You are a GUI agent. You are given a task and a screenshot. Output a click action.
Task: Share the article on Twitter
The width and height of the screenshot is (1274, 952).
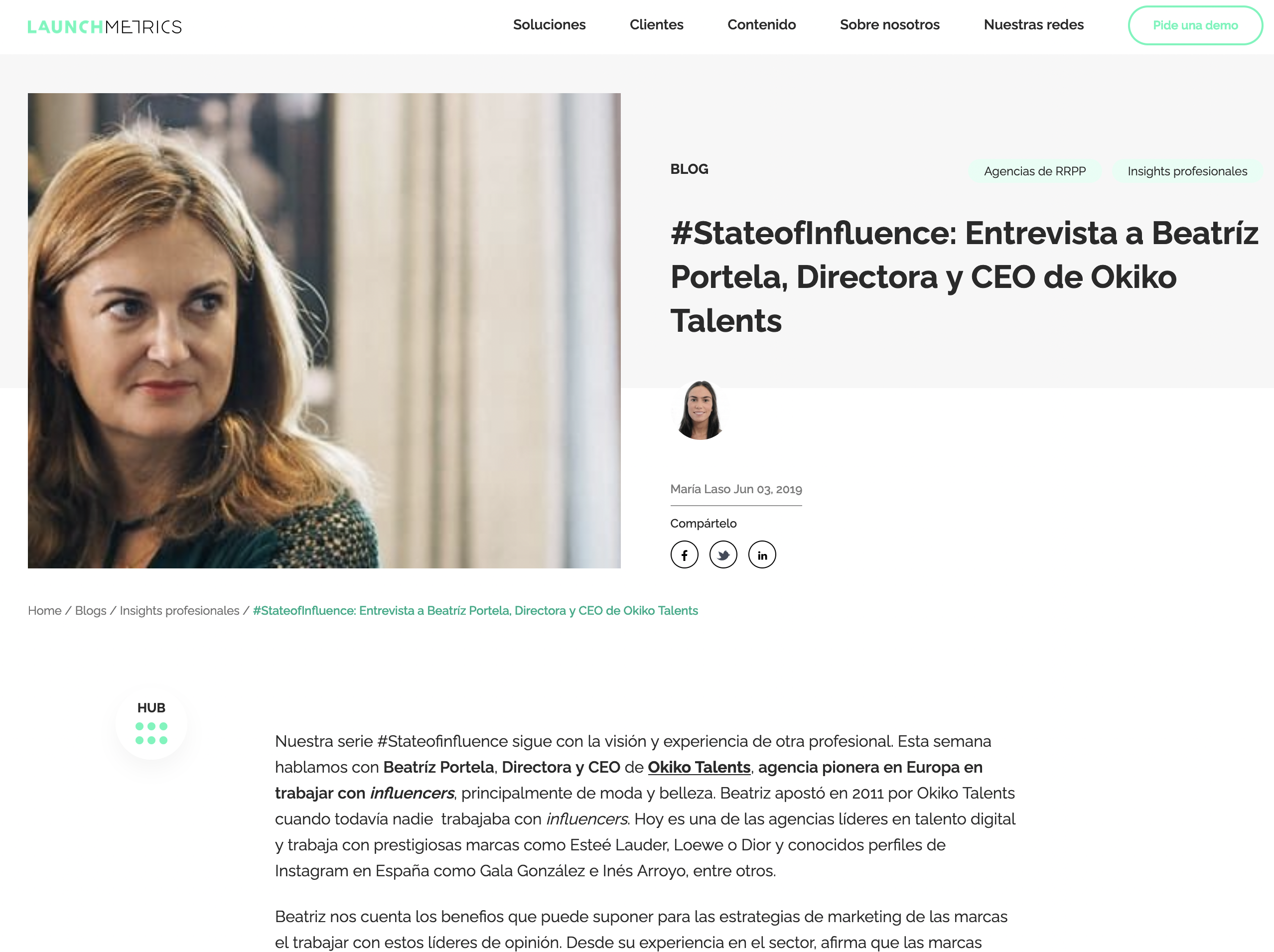click(x=723, y=554)
